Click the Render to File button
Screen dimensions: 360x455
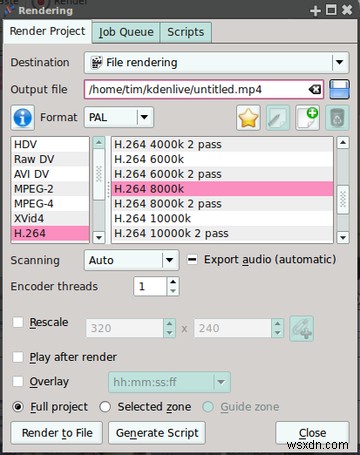(x=57, y=433)
